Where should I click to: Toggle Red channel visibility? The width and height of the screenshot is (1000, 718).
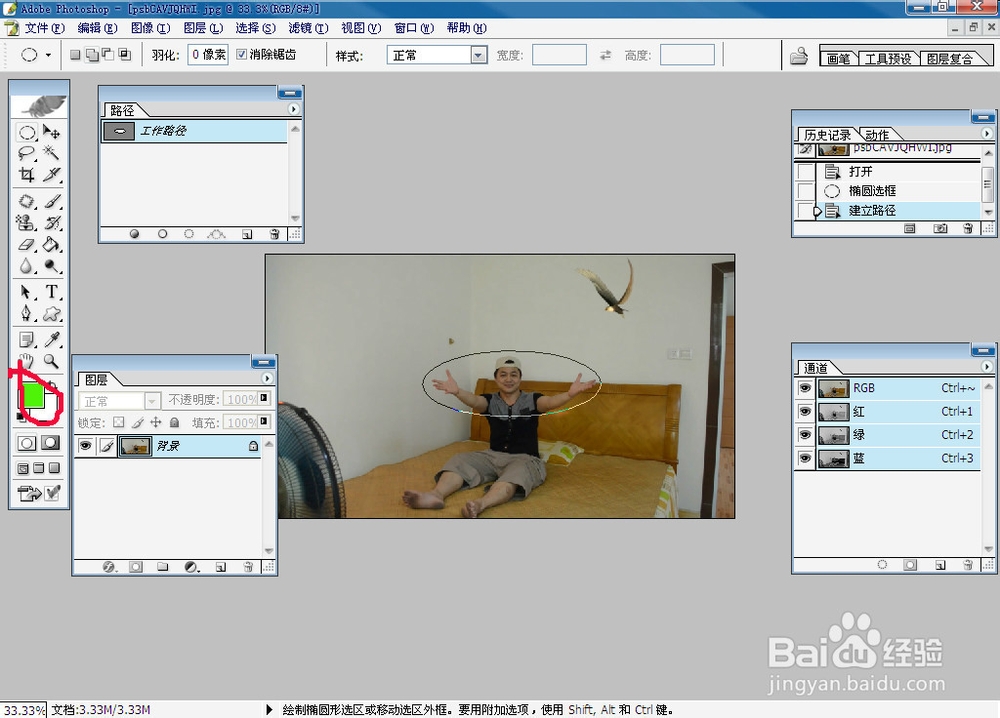tap(805, 411)
